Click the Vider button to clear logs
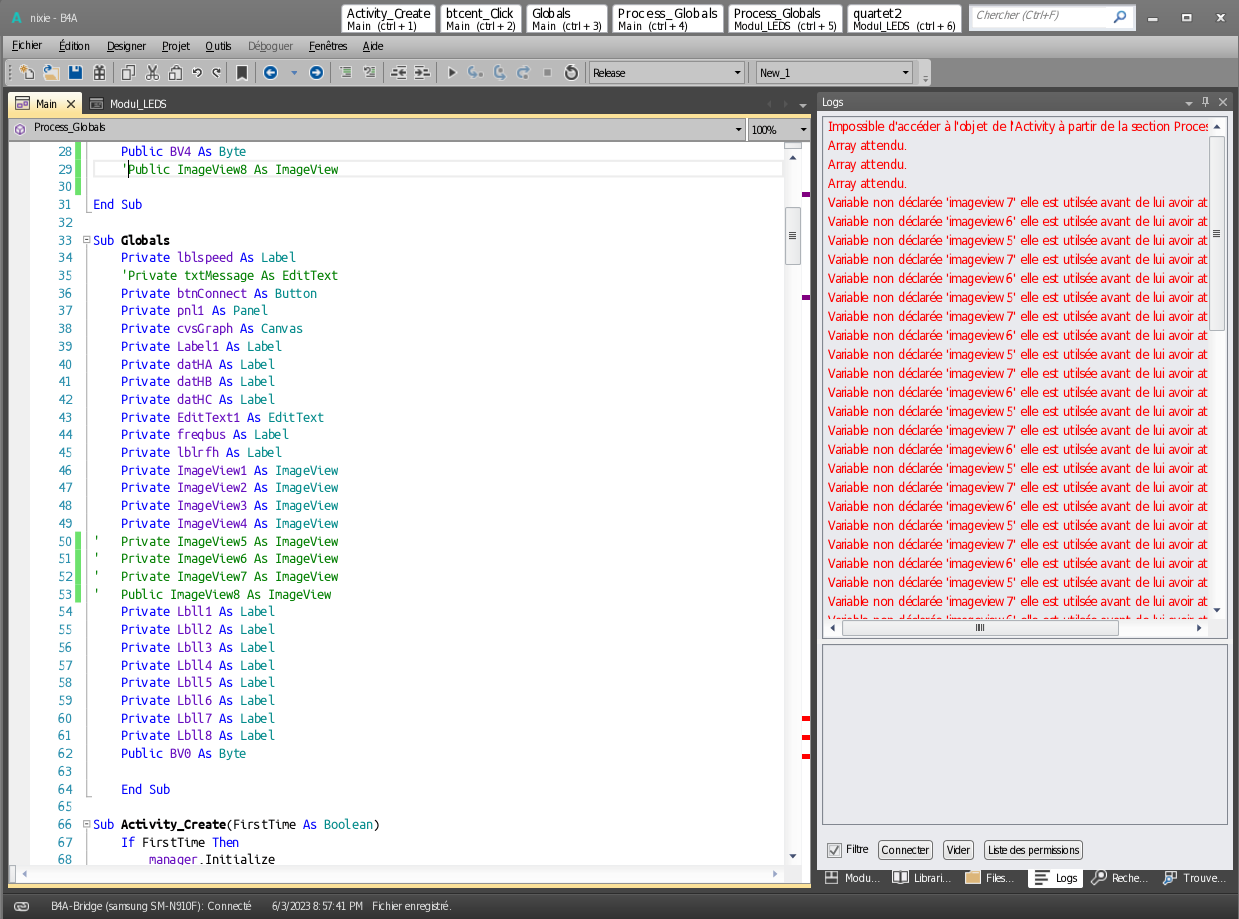 coord(958,850)
